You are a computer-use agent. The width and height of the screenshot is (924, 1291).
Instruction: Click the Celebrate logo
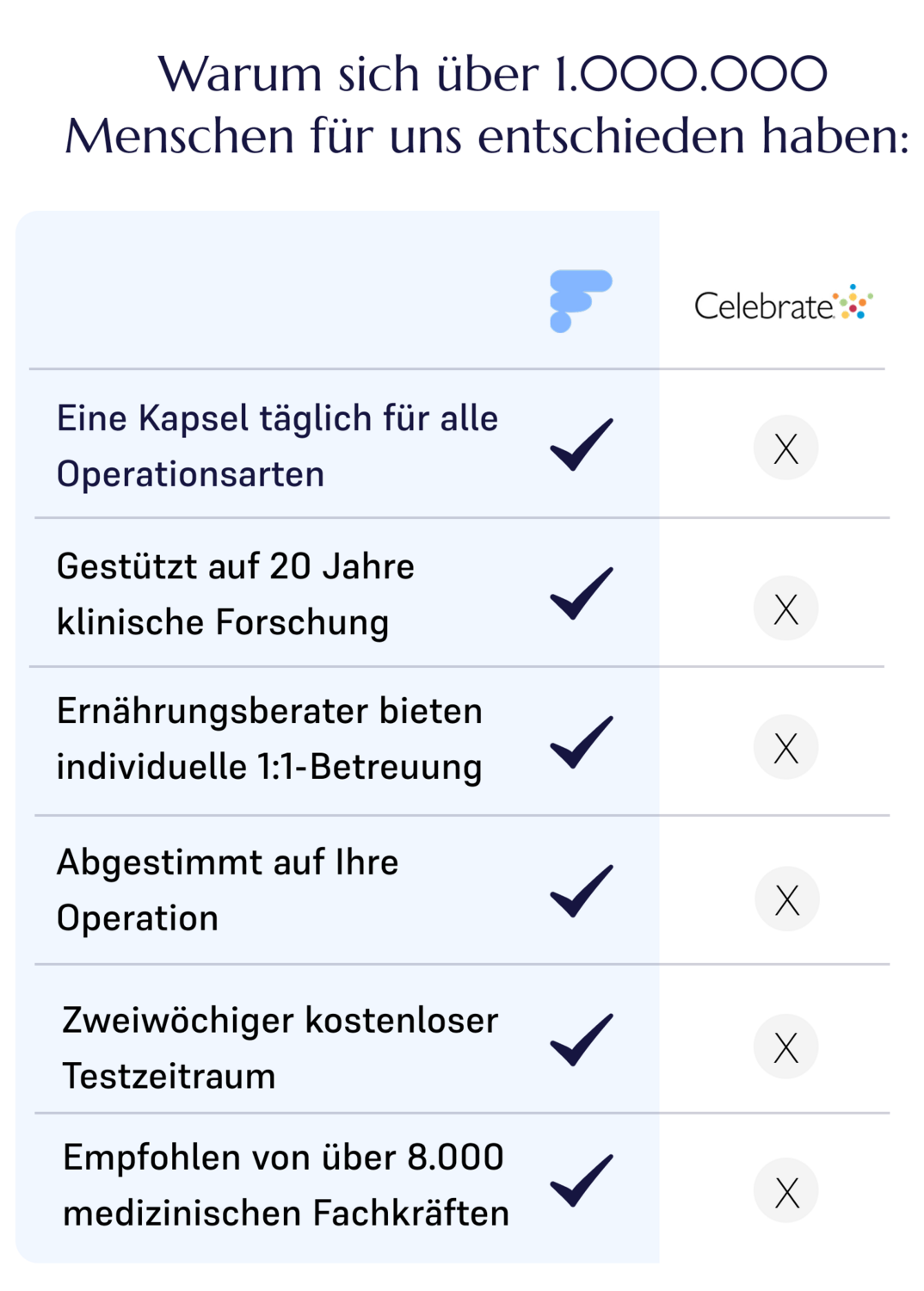coord(783,304)
